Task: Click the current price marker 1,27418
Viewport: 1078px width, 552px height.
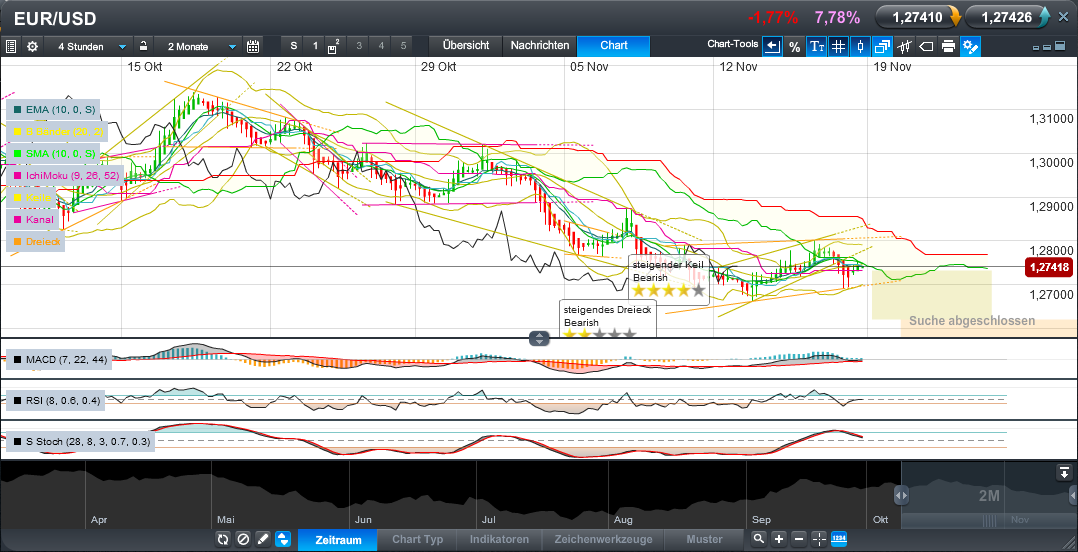Action: pos(1048,267)
